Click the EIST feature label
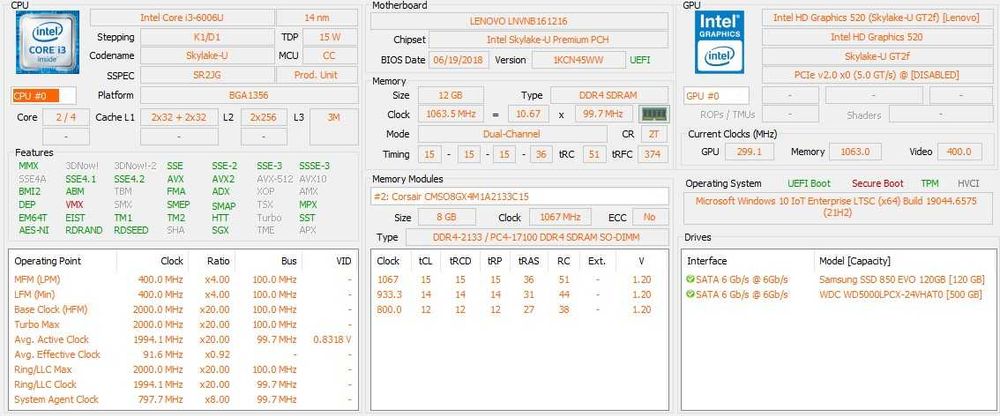 pyautogui.click(x=75, y=218)
